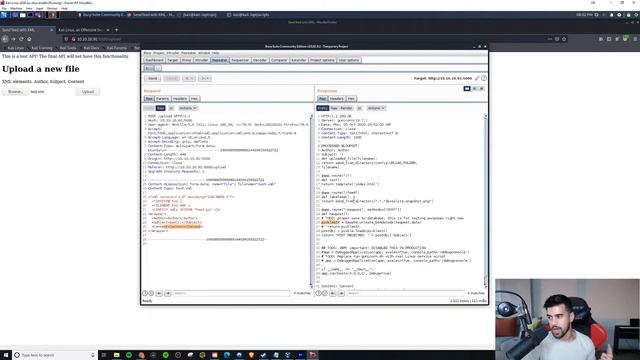Go to next request in Repeater history
The width and height of the screenshot is (640, 360).
click(204, 78)
